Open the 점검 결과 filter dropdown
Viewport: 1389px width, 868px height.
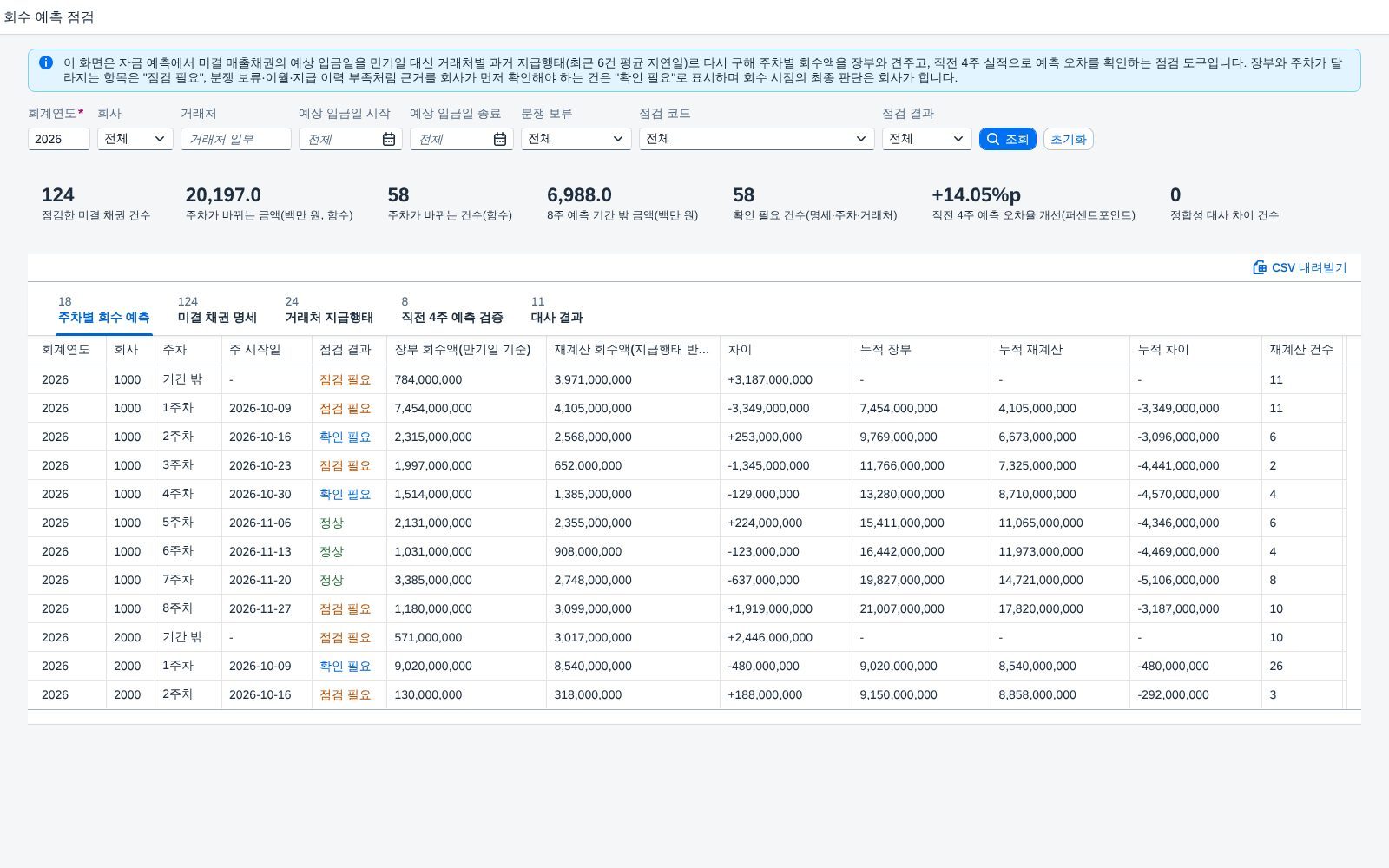(x=927, y=139)
